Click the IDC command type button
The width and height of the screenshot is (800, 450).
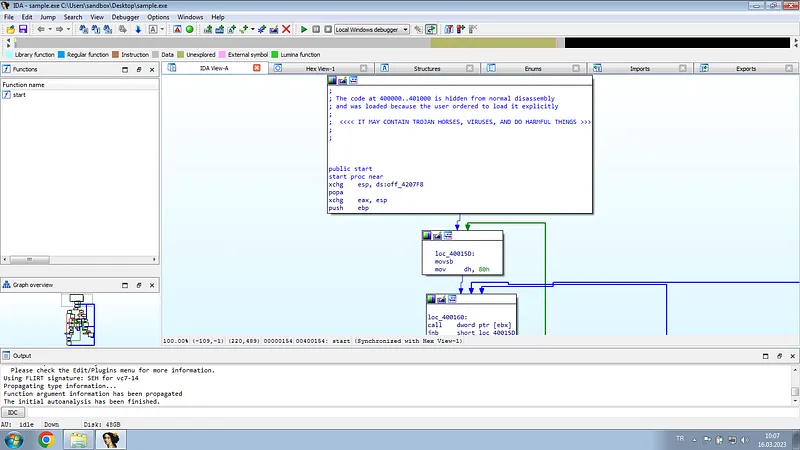(13, 412)
